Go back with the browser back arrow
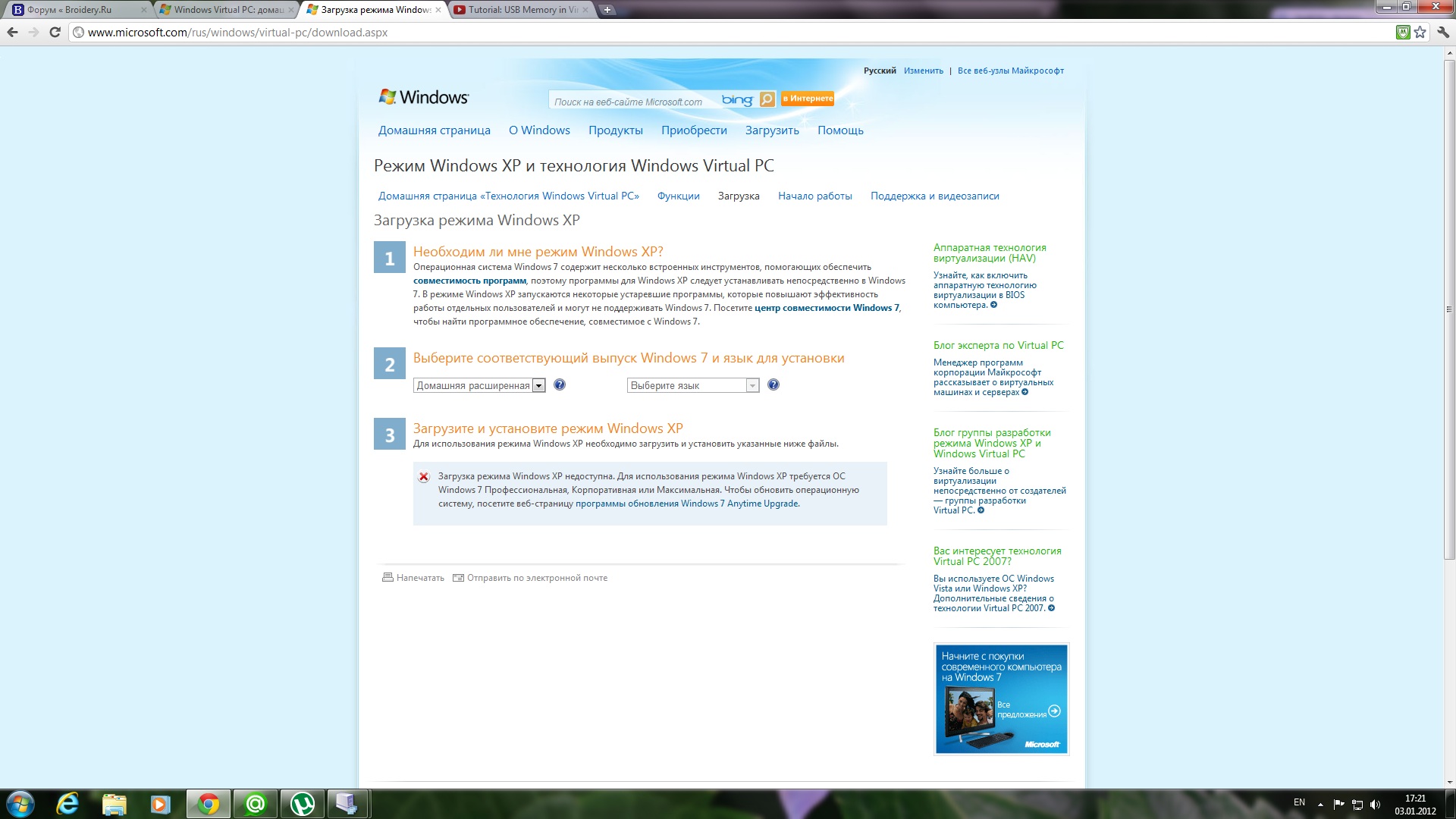This screenshot has height=819, width=1456. pos(12,32)
